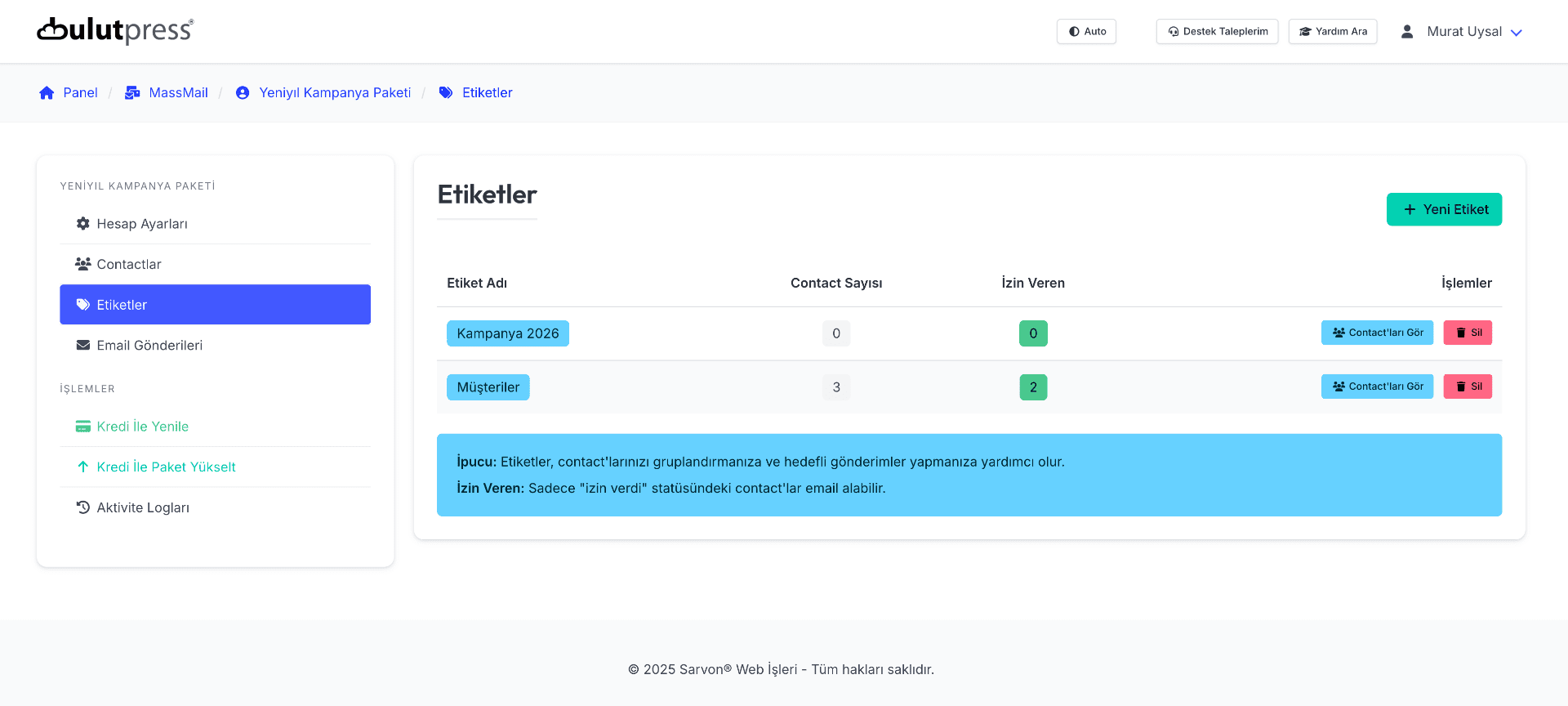The image size is (1568, 706).
Task: Open the user profile icon menu
Action: [1407, 32]
